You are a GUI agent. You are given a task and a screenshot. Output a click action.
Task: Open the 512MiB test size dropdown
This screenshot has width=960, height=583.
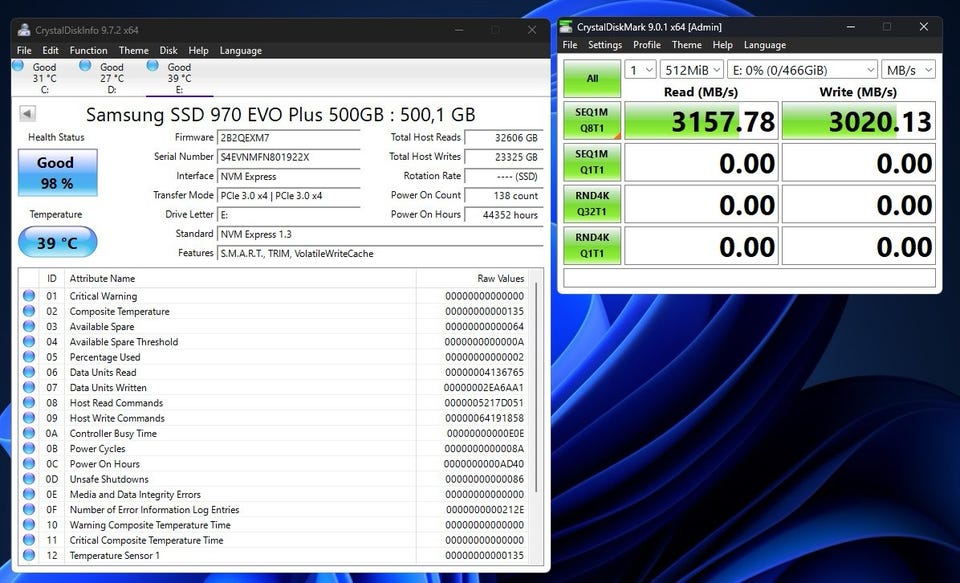coord(689,70)
